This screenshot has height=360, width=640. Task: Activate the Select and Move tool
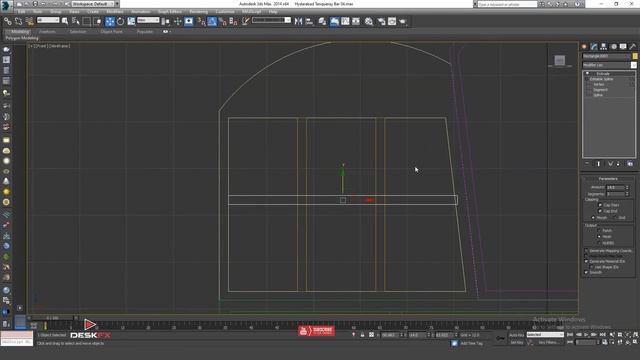(x=110, y=21)
